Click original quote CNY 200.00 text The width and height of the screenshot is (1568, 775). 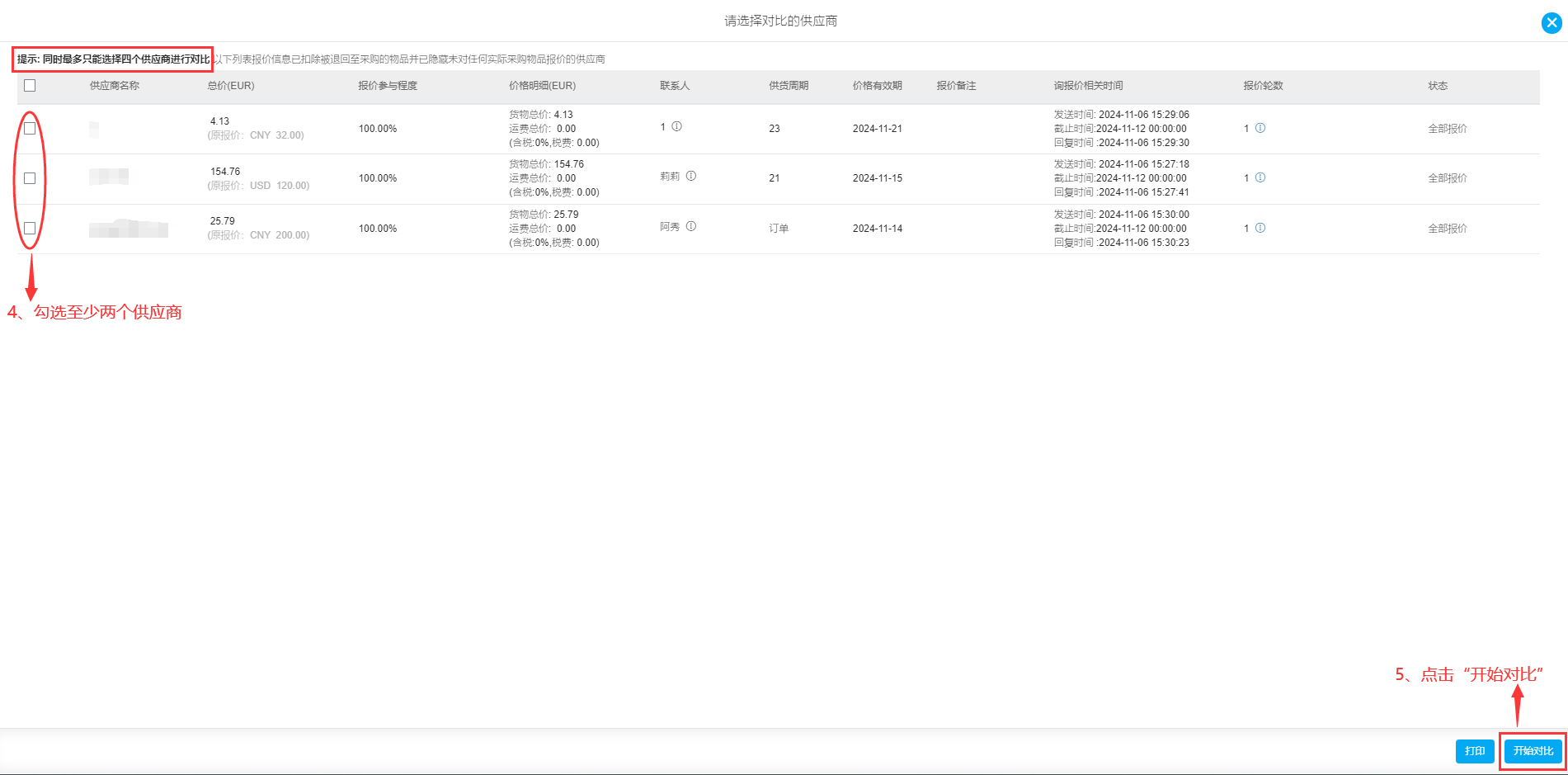point(259,235)
